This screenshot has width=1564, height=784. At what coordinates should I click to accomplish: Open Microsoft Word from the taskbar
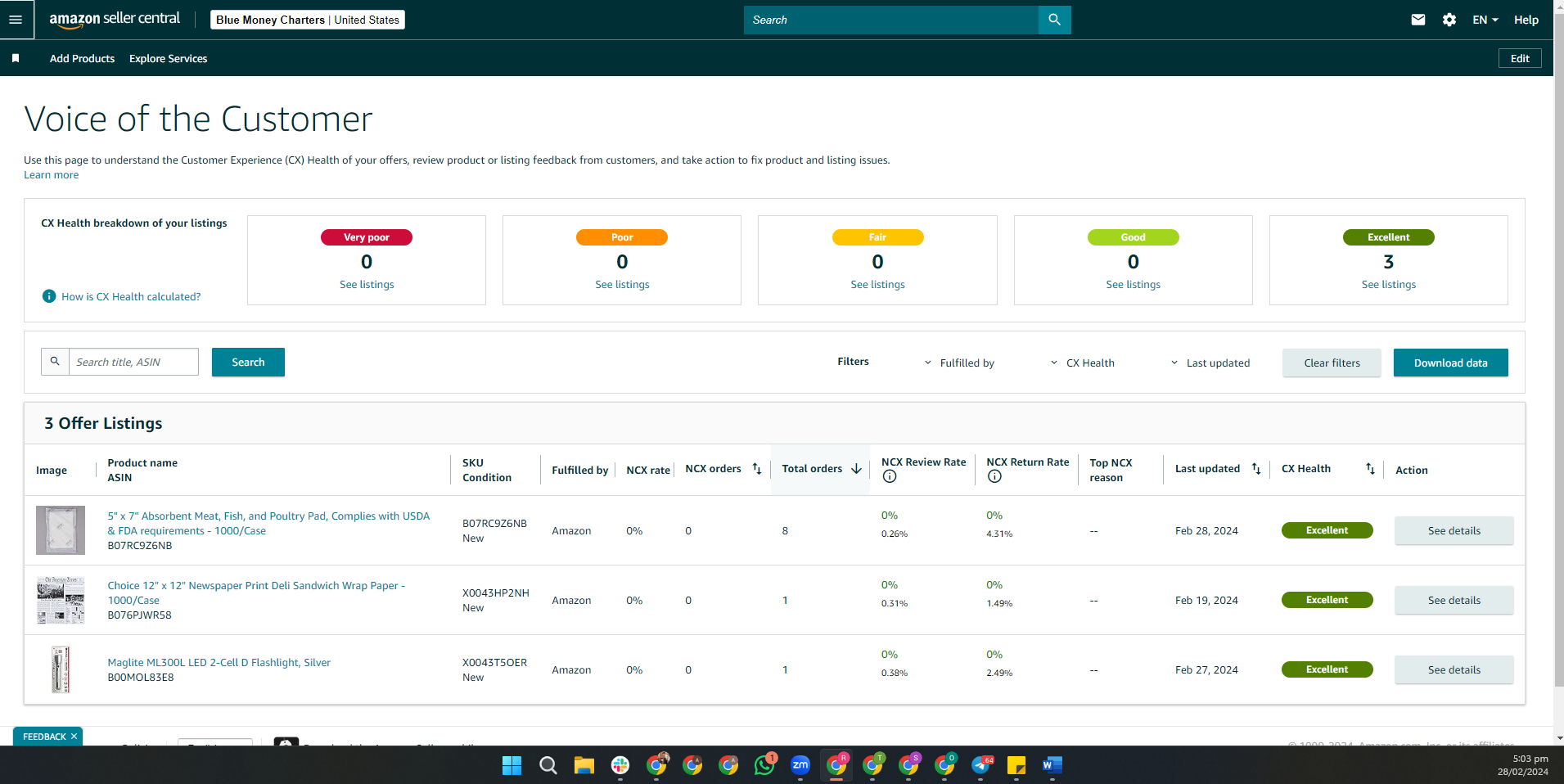coord(1052,765)
